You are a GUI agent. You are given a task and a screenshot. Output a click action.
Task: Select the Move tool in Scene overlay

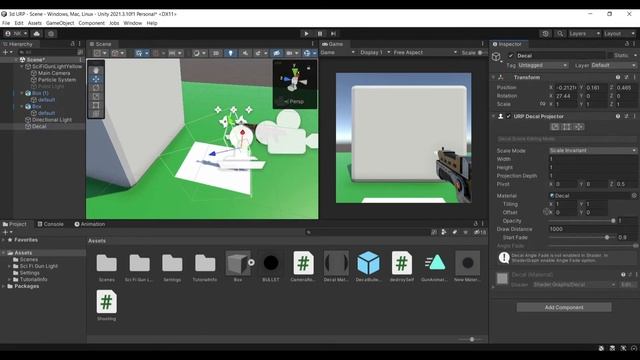[96, 79]
